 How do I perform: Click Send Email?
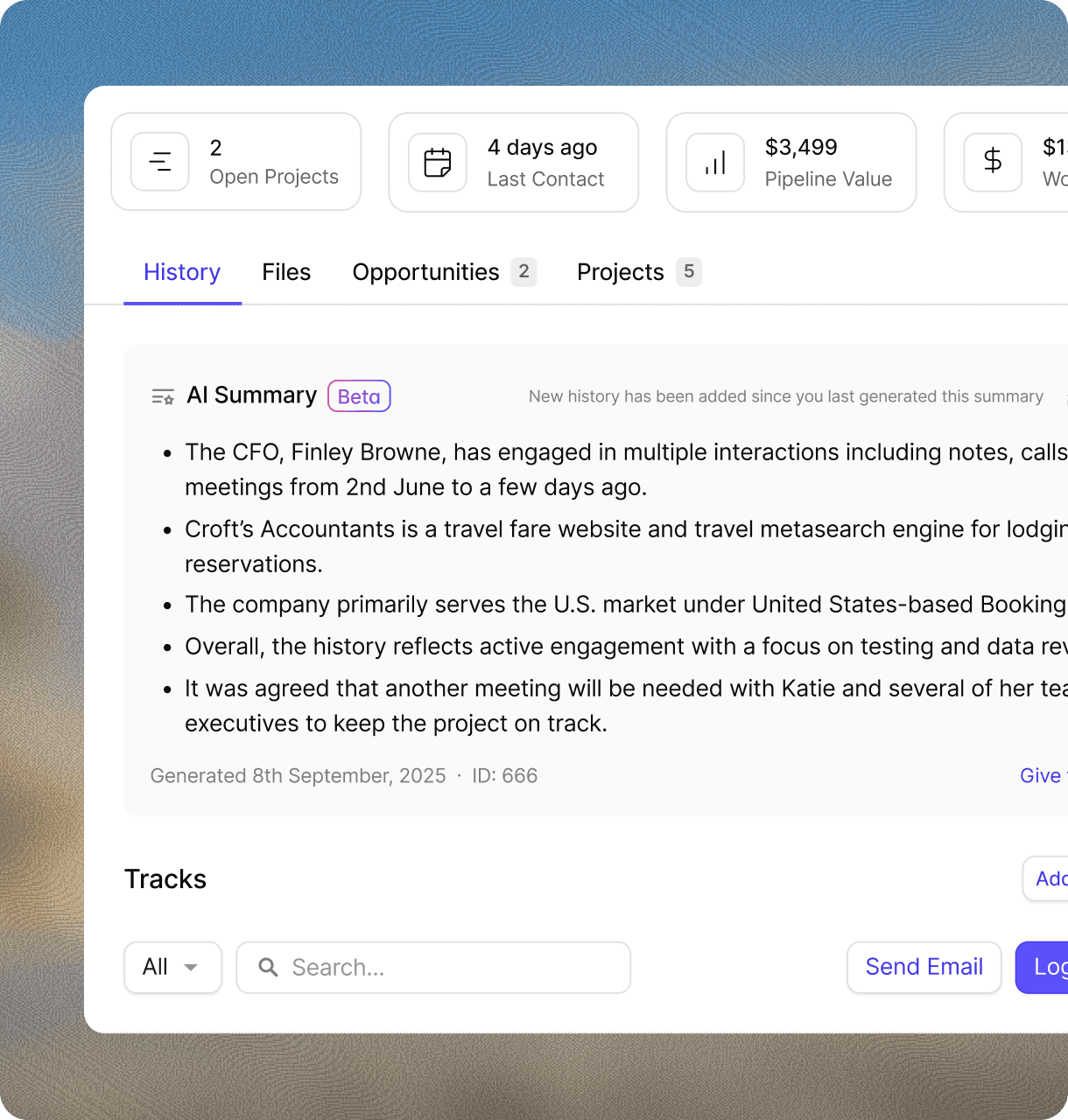point(924,967)
